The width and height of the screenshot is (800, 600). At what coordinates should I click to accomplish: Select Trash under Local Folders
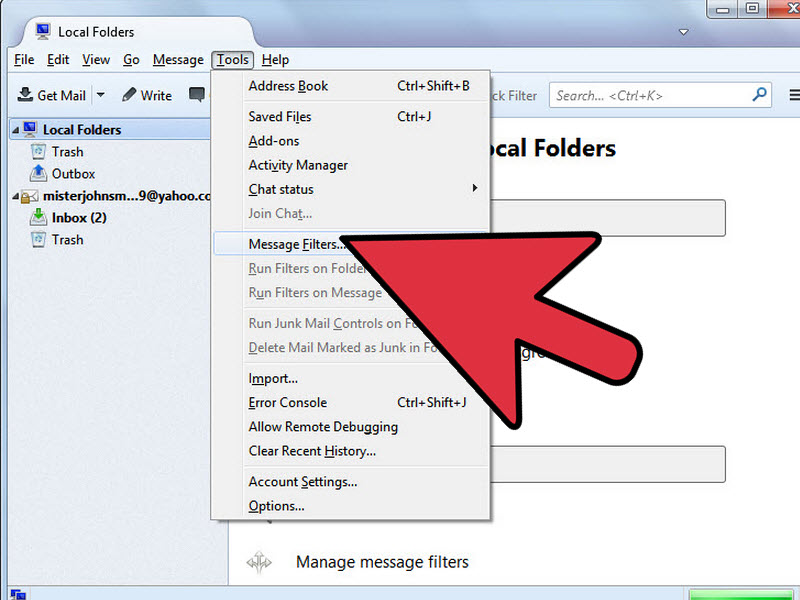[67, 152]
